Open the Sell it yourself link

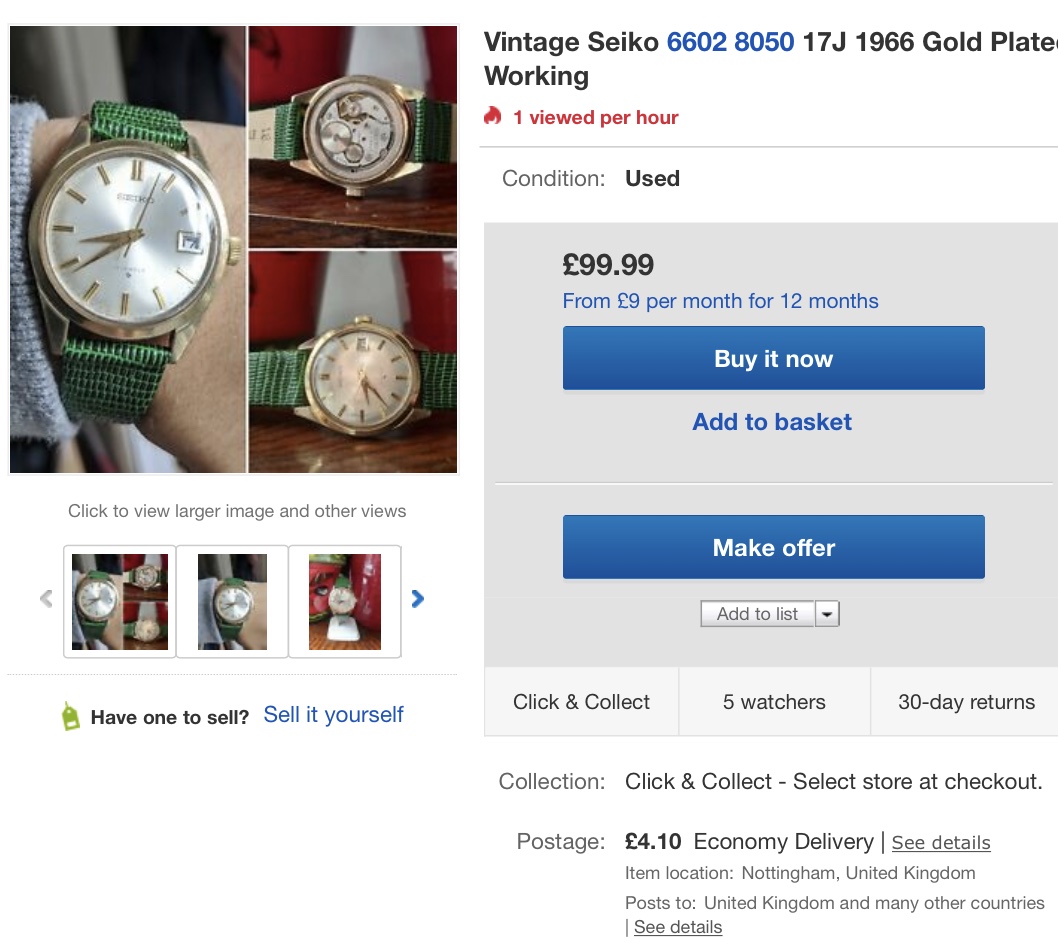[333, 715]
